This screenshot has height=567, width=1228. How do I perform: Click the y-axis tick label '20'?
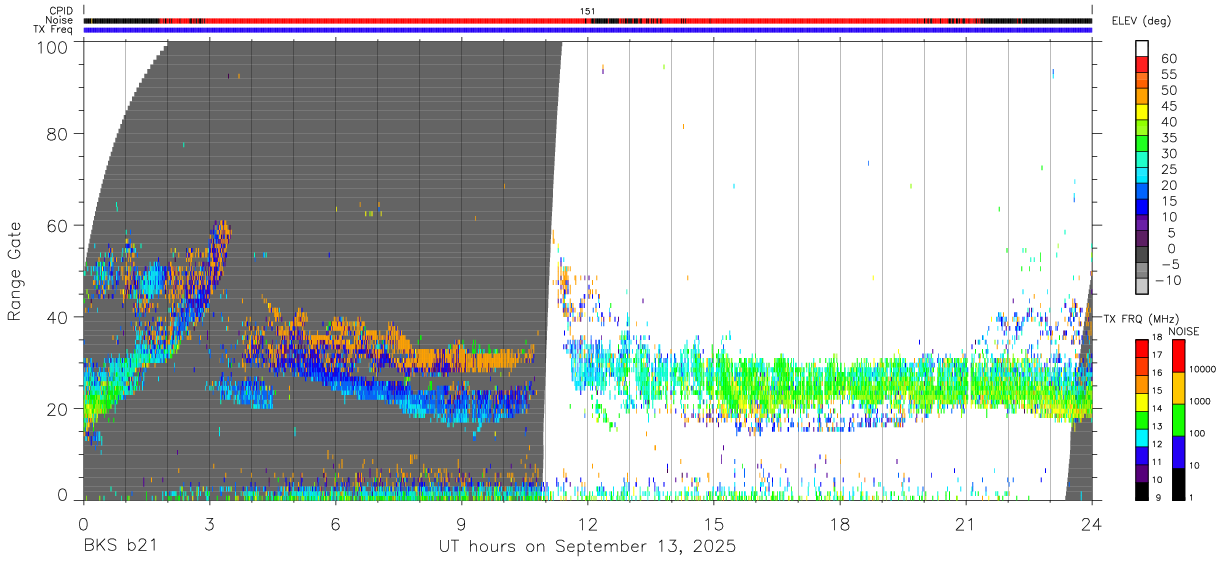point(59,408)
